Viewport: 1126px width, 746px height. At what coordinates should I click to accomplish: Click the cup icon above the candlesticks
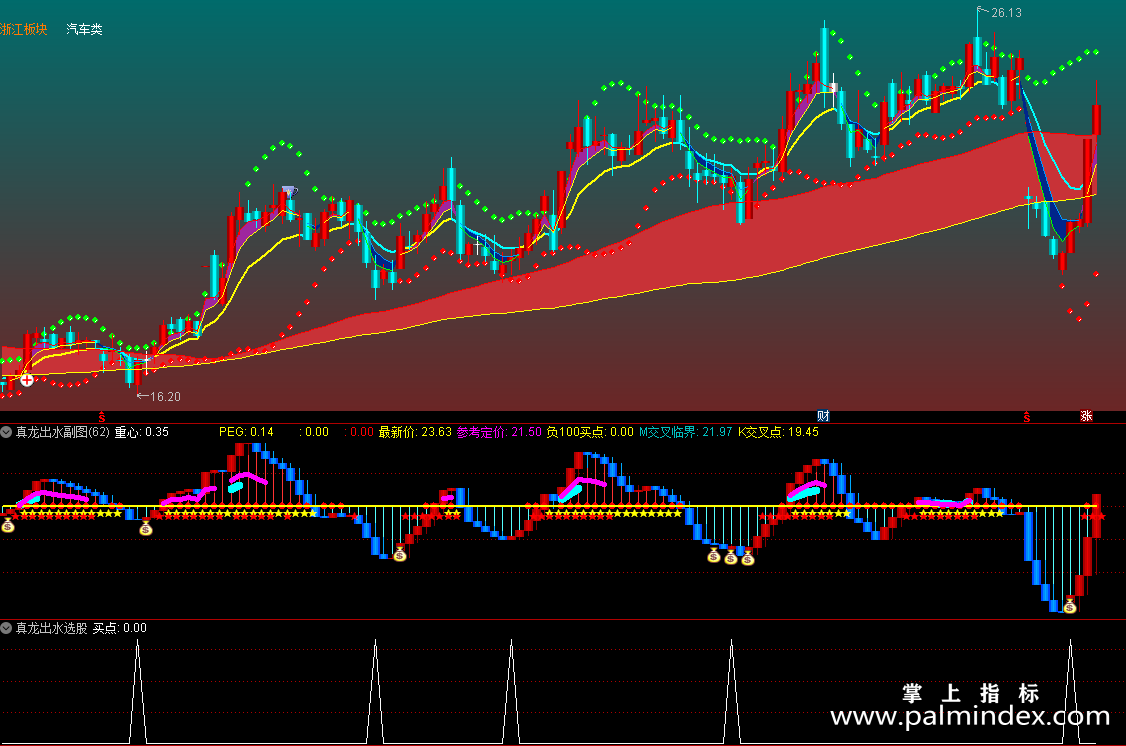pos(289,192)
